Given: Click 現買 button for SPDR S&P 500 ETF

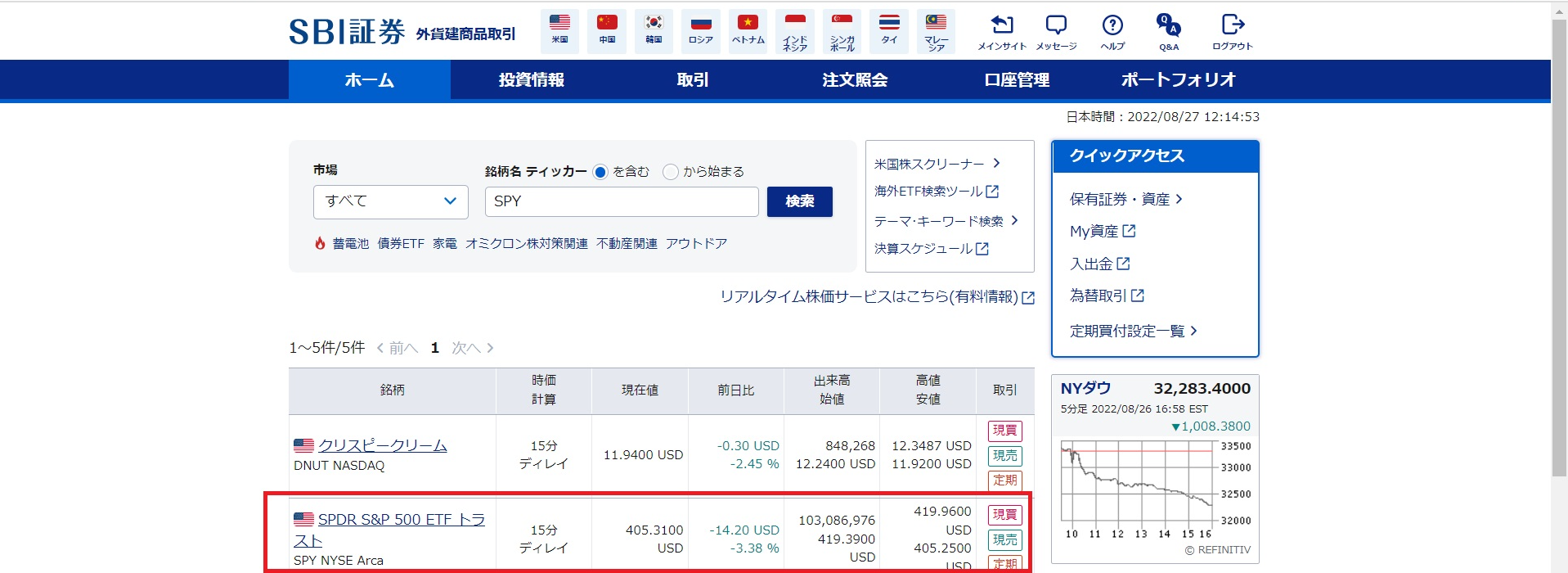Looking at the screenshot, I should click(1005, 515).
